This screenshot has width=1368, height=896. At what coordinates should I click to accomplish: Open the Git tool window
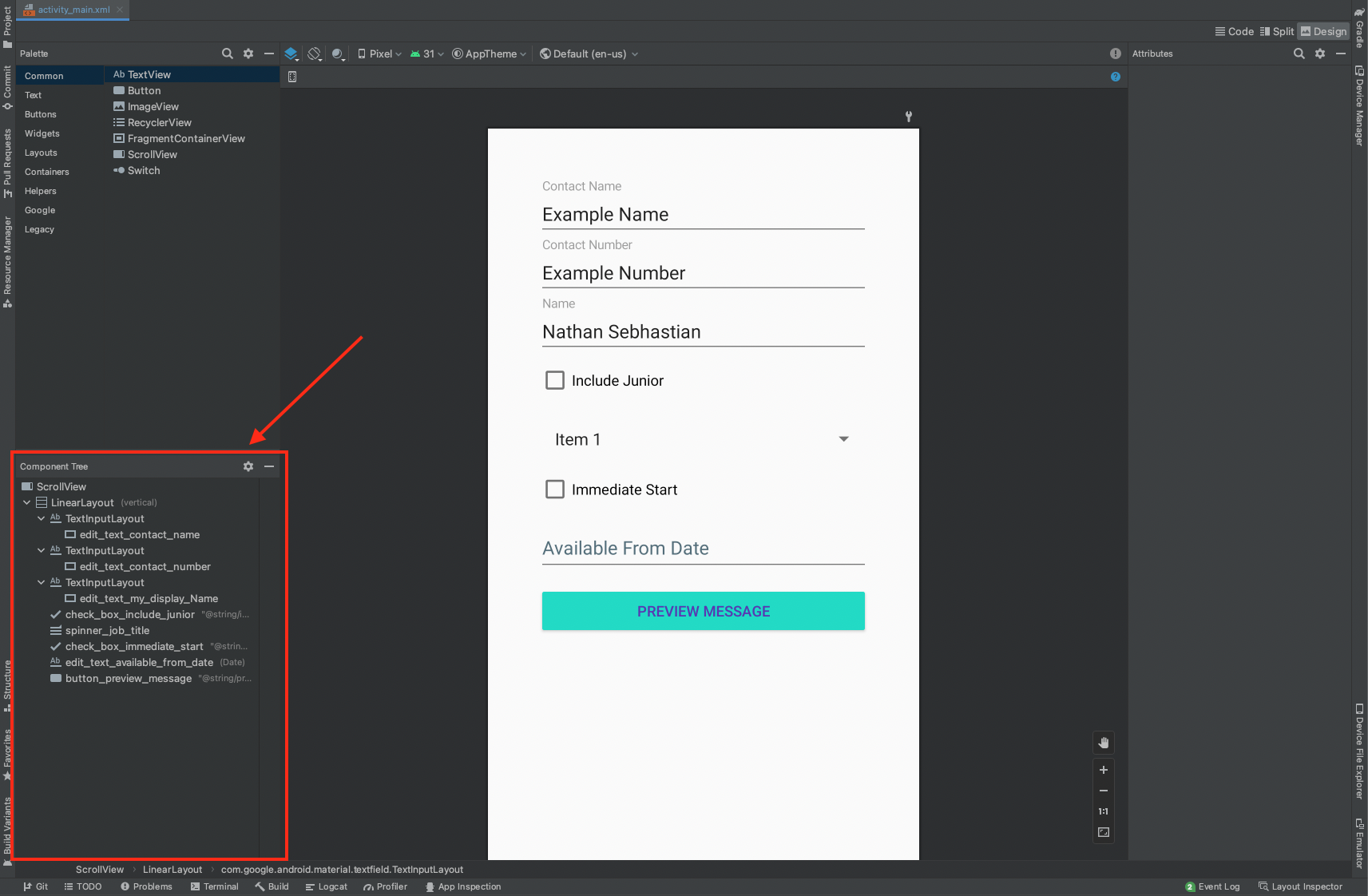36,886
